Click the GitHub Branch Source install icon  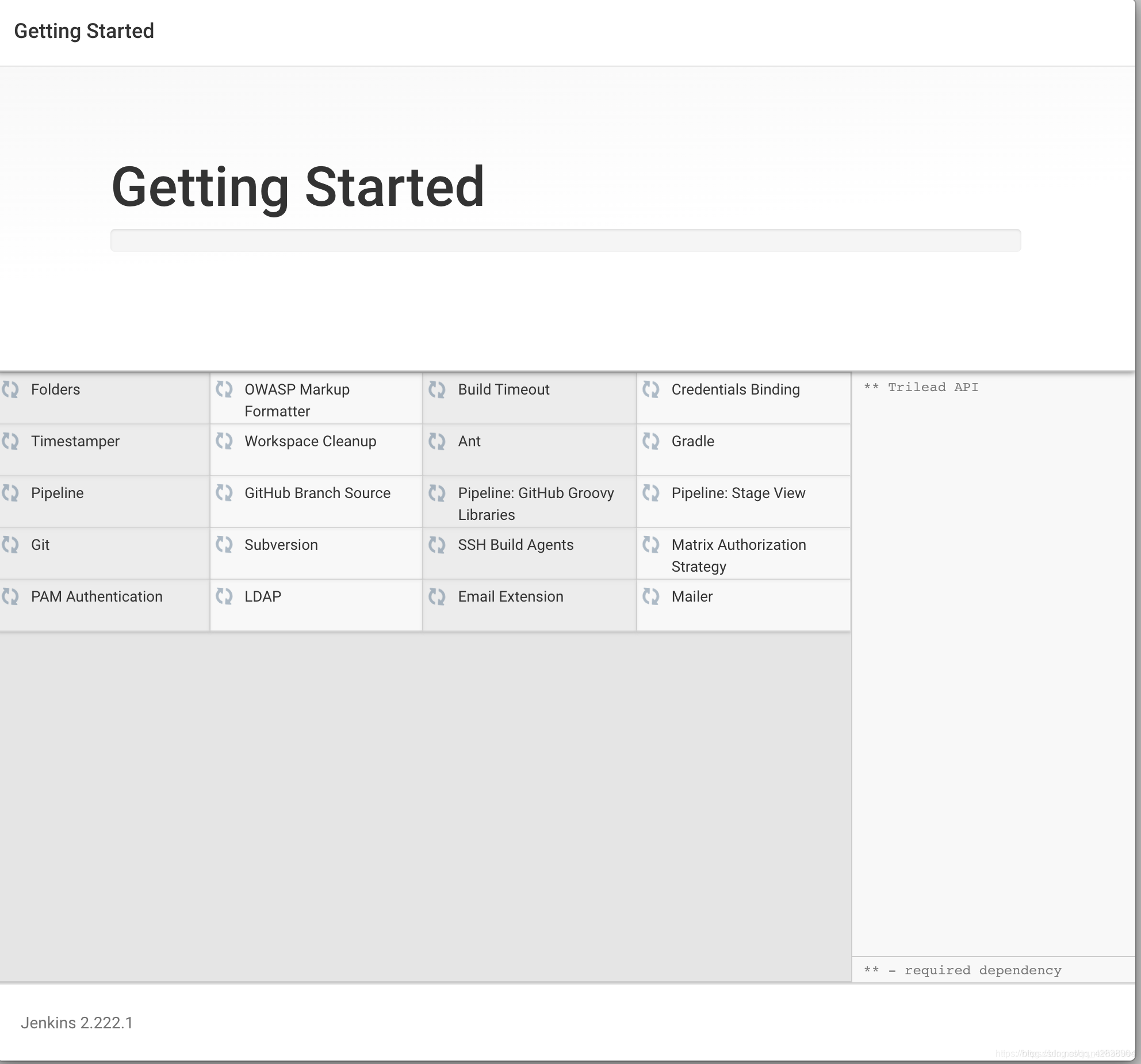223,493
